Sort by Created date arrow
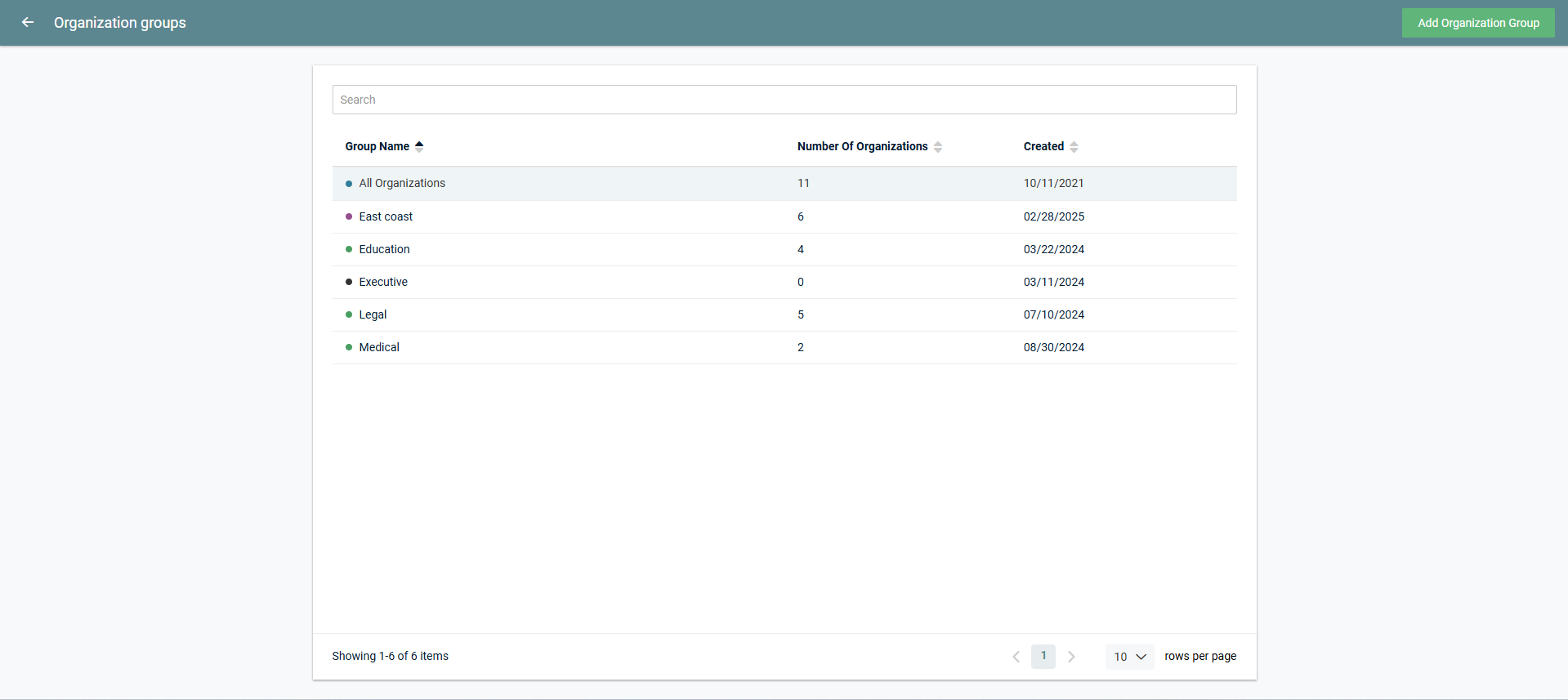The width and height of the screenshot is (1568, 700). pos(1074,147)
